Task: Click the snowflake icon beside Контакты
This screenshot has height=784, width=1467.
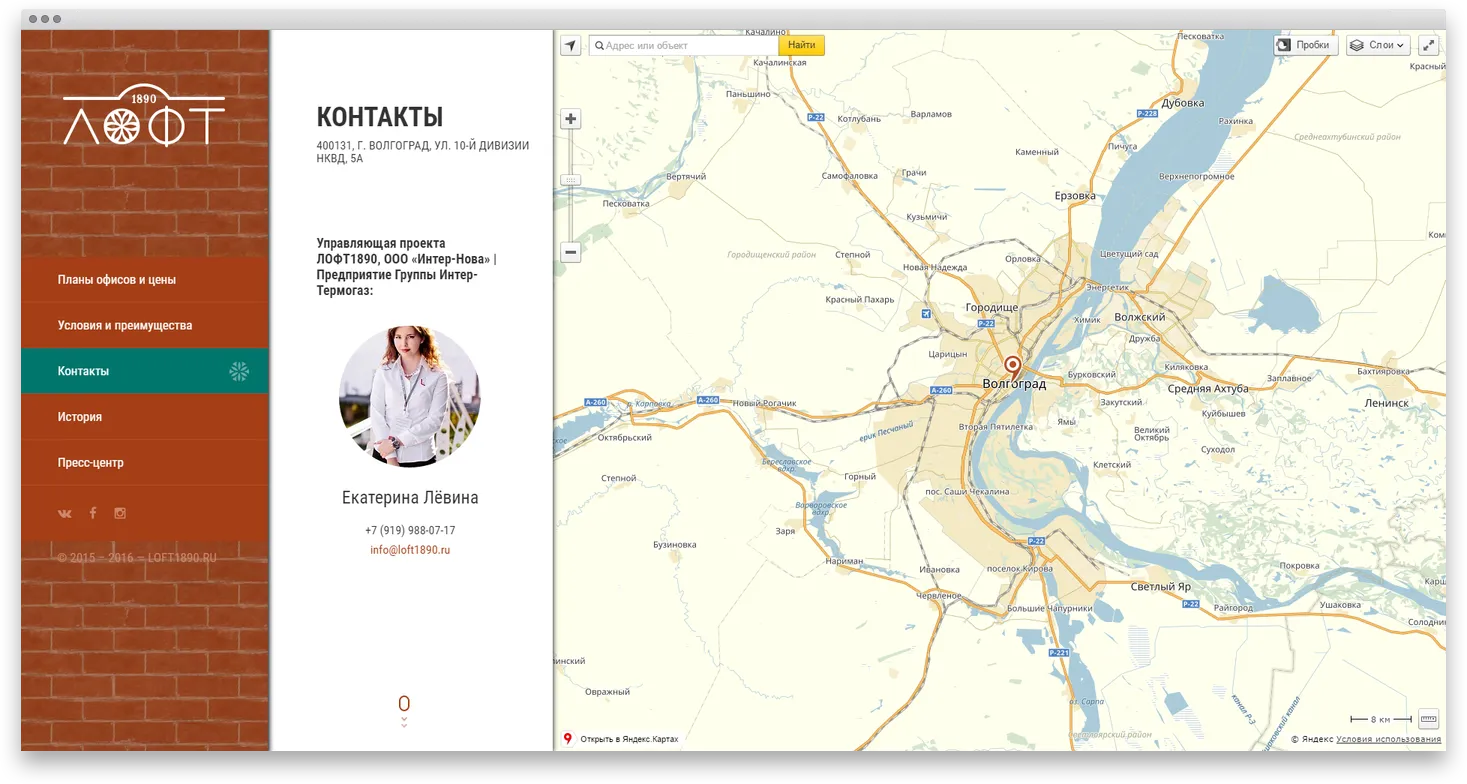Action: [x=239, y=371]
